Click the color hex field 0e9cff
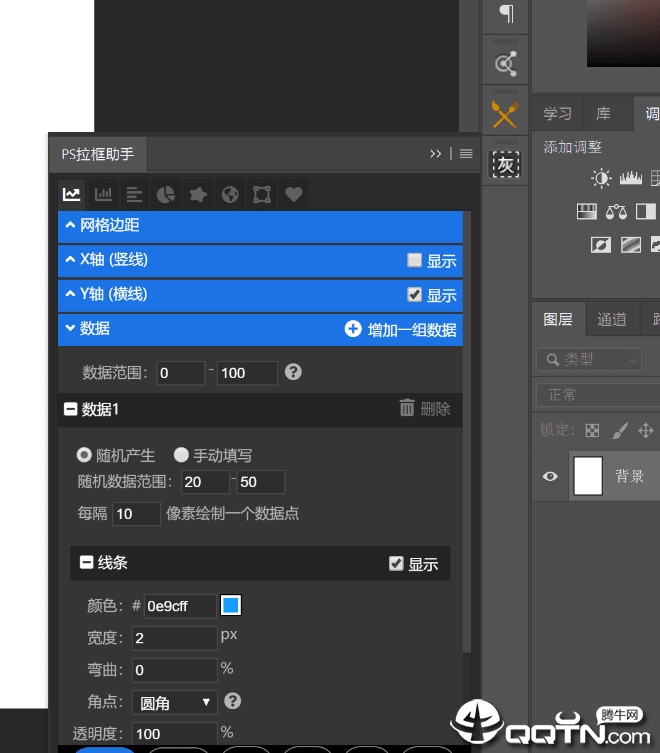 point(180,606)
